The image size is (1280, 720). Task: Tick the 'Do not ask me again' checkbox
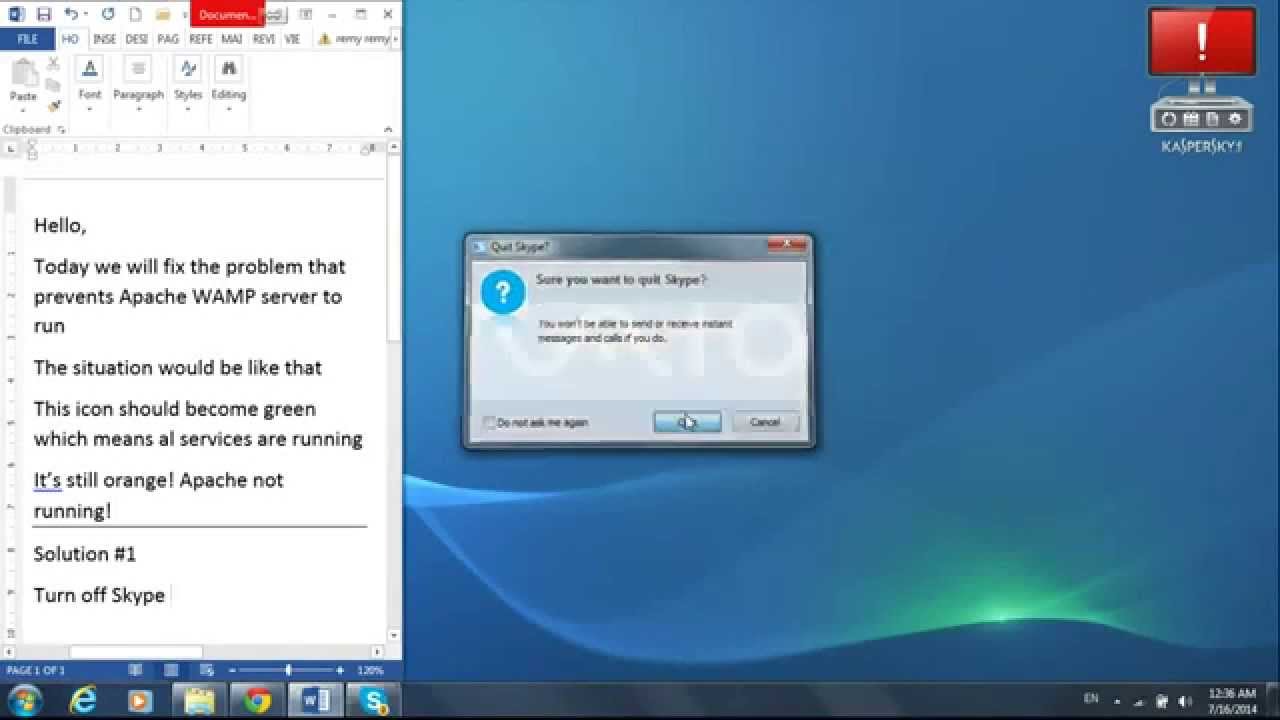pos(489,423)
